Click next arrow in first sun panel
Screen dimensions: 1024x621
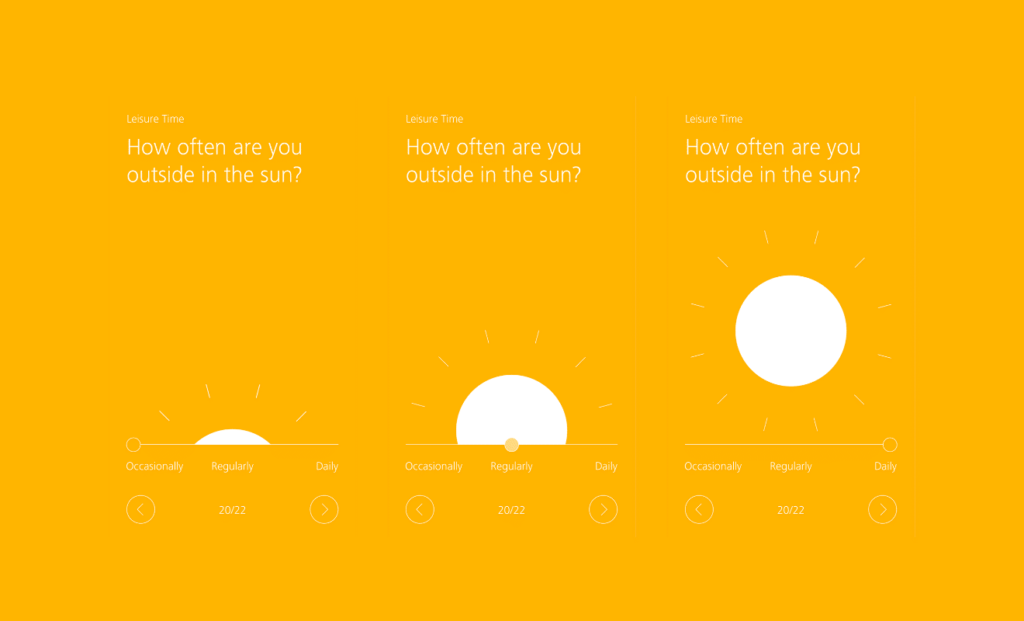[324, 509]
